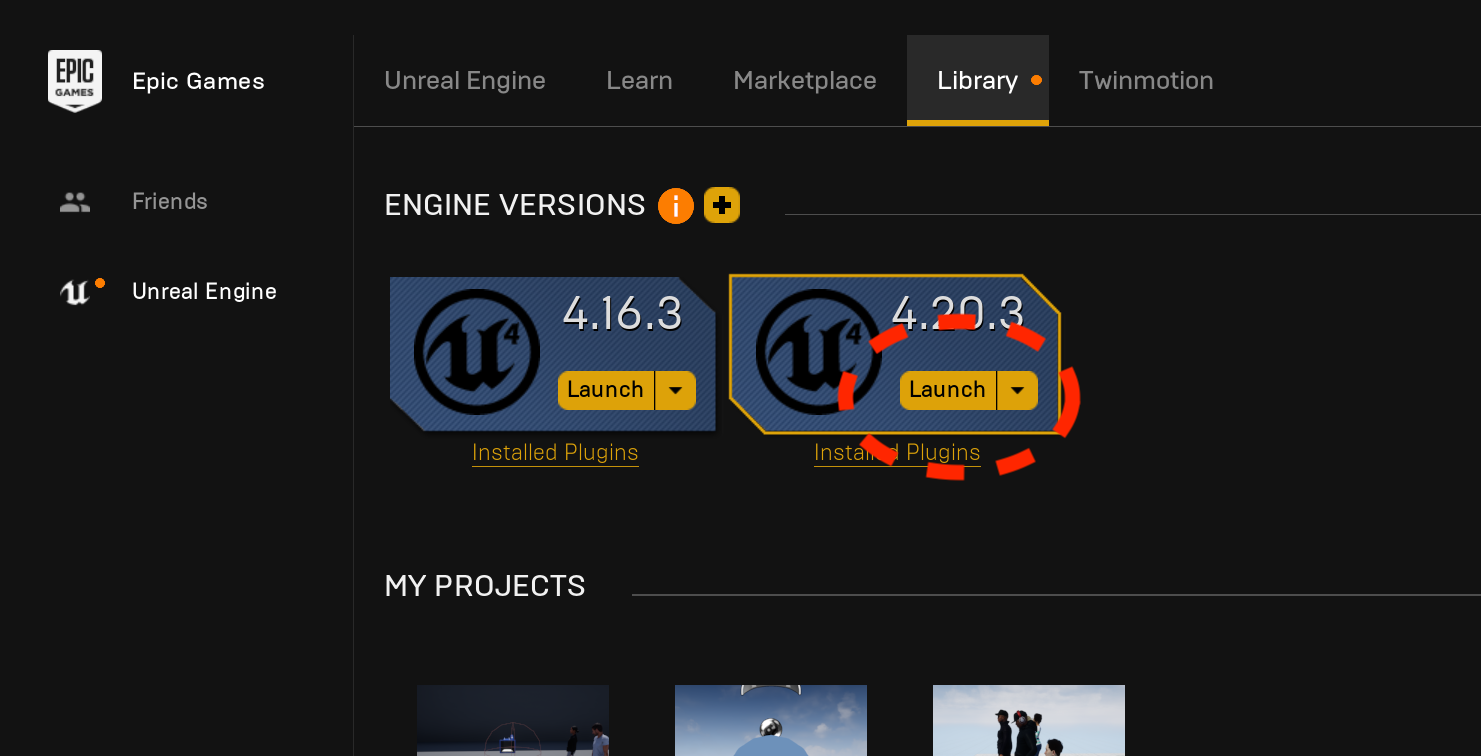Open the first project thumbnail under My Projects

[512, 720]
